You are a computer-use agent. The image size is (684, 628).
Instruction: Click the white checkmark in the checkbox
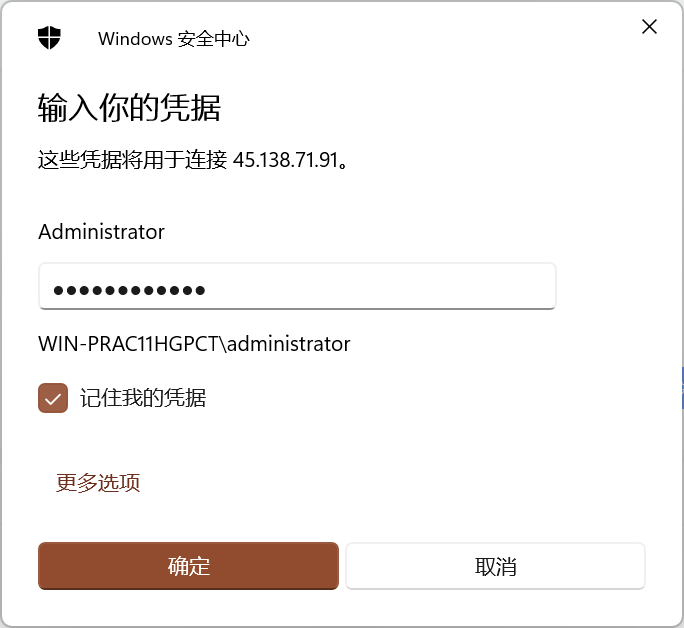[x=53, y=399]
